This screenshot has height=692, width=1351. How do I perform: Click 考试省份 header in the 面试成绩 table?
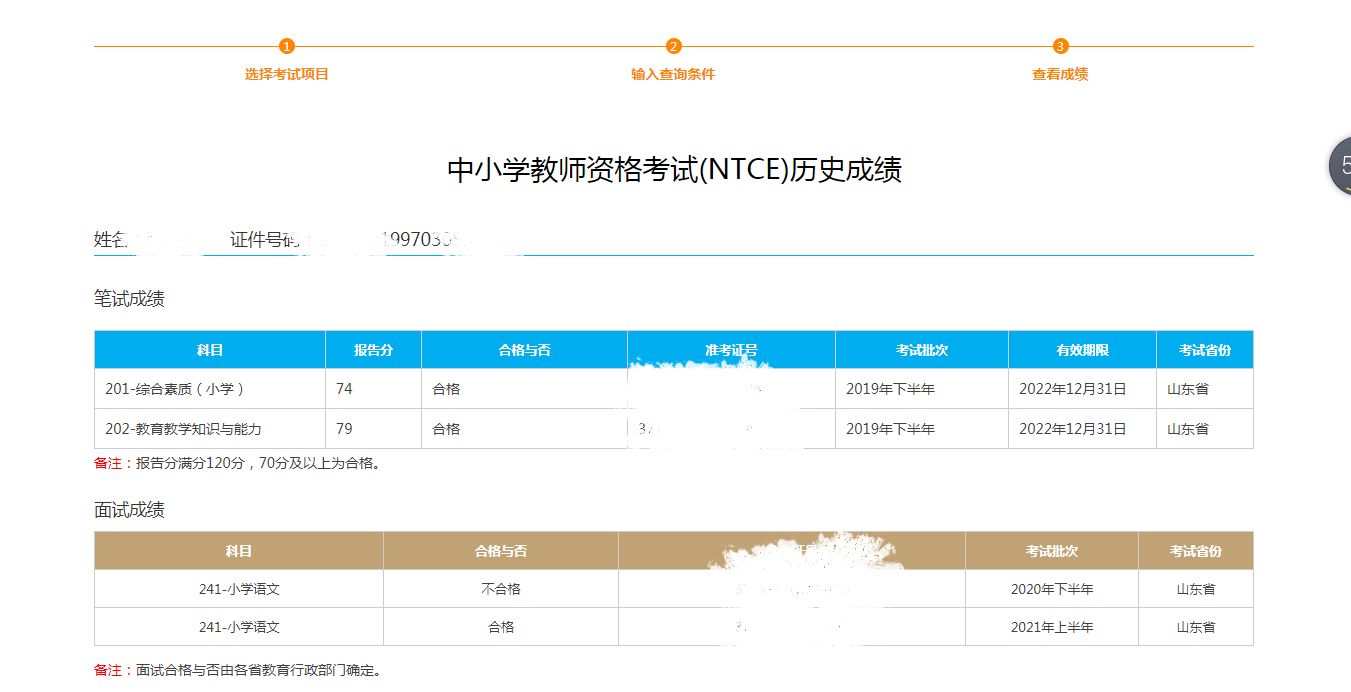(x=1196, y=551)
